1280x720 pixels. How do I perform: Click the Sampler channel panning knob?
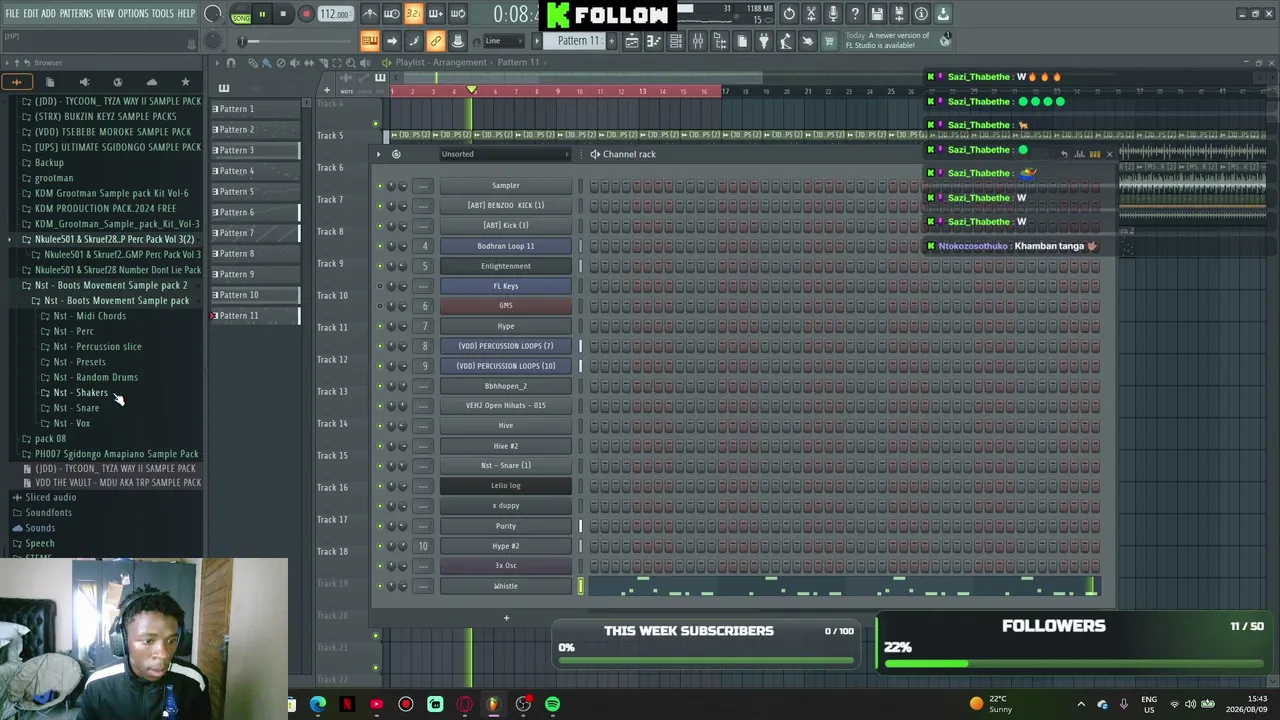[392, 186]
